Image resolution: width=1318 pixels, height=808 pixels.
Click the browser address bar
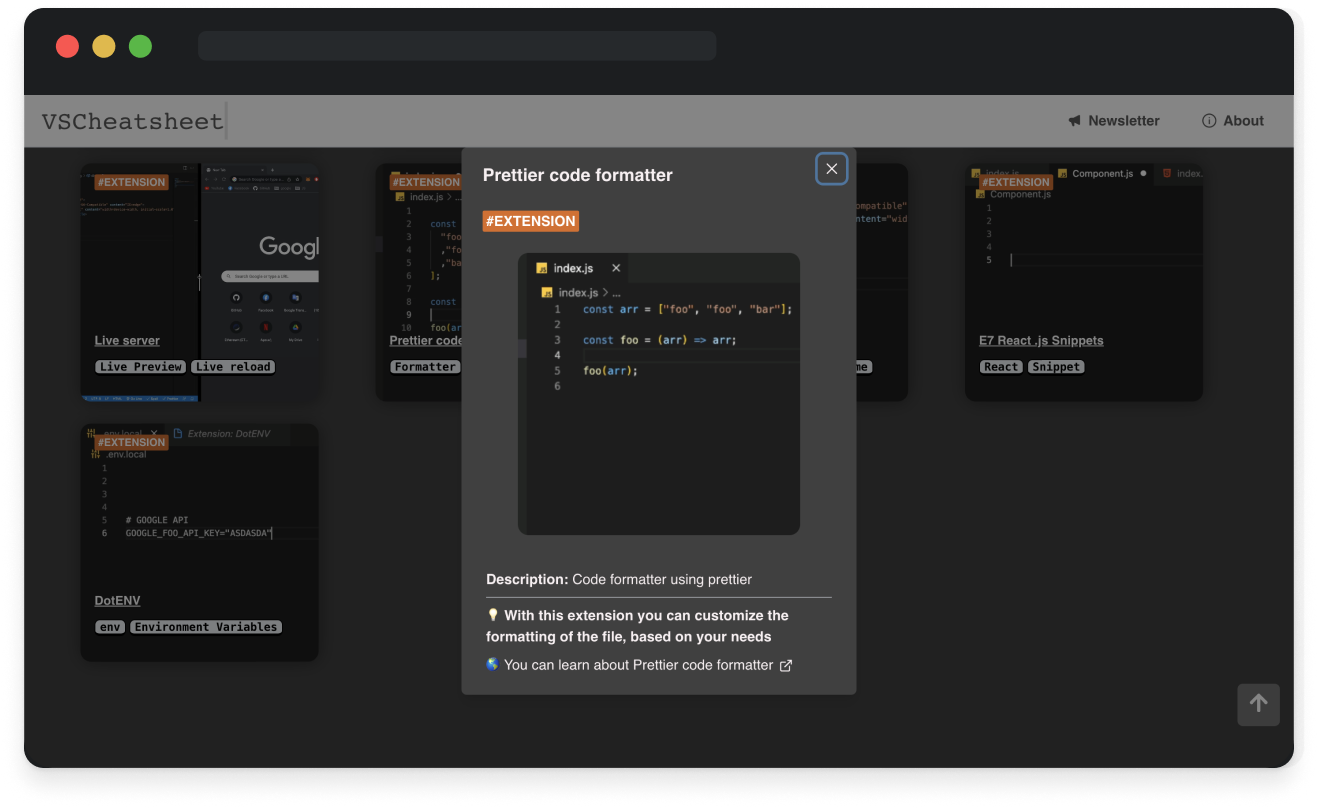(457, 46)
